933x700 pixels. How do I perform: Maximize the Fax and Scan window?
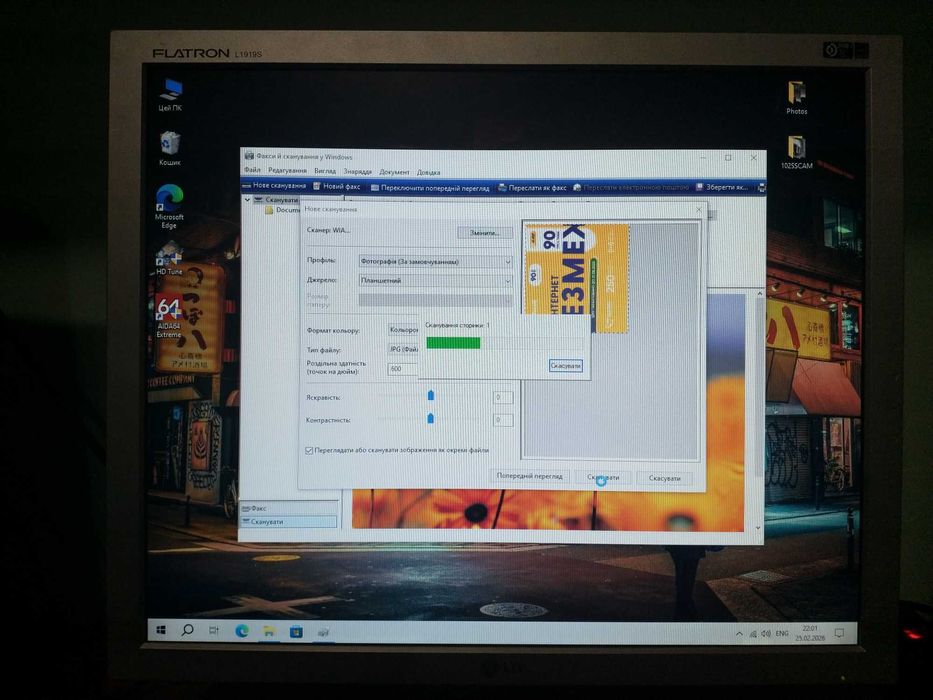click(x=728, y=158)
